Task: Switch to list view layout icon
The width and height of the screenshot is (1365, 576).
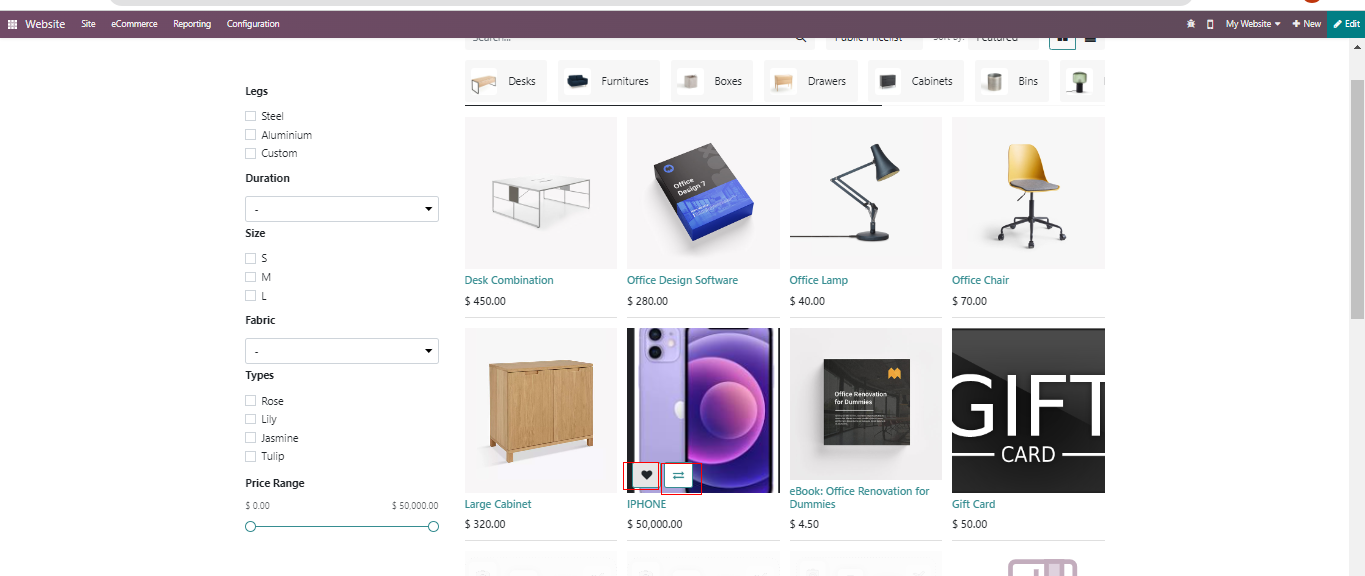Action: pos(1091,39)
